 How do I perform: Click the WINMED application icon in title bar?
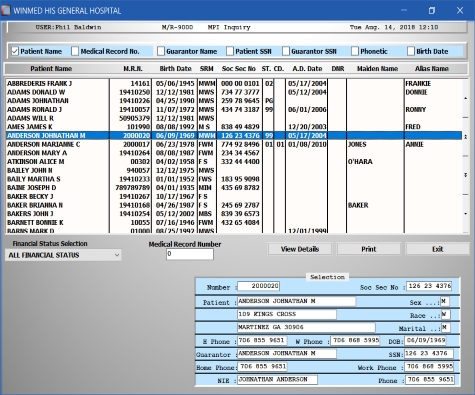6,10
